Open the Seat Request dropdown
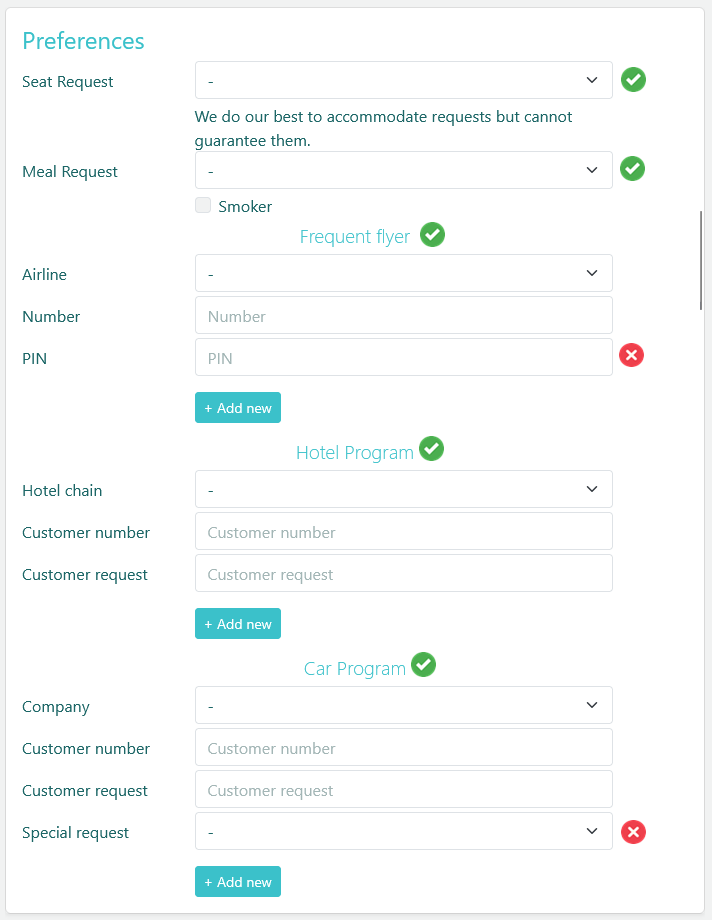This screenshot has width=712, height=920. (x=403, y=80)
